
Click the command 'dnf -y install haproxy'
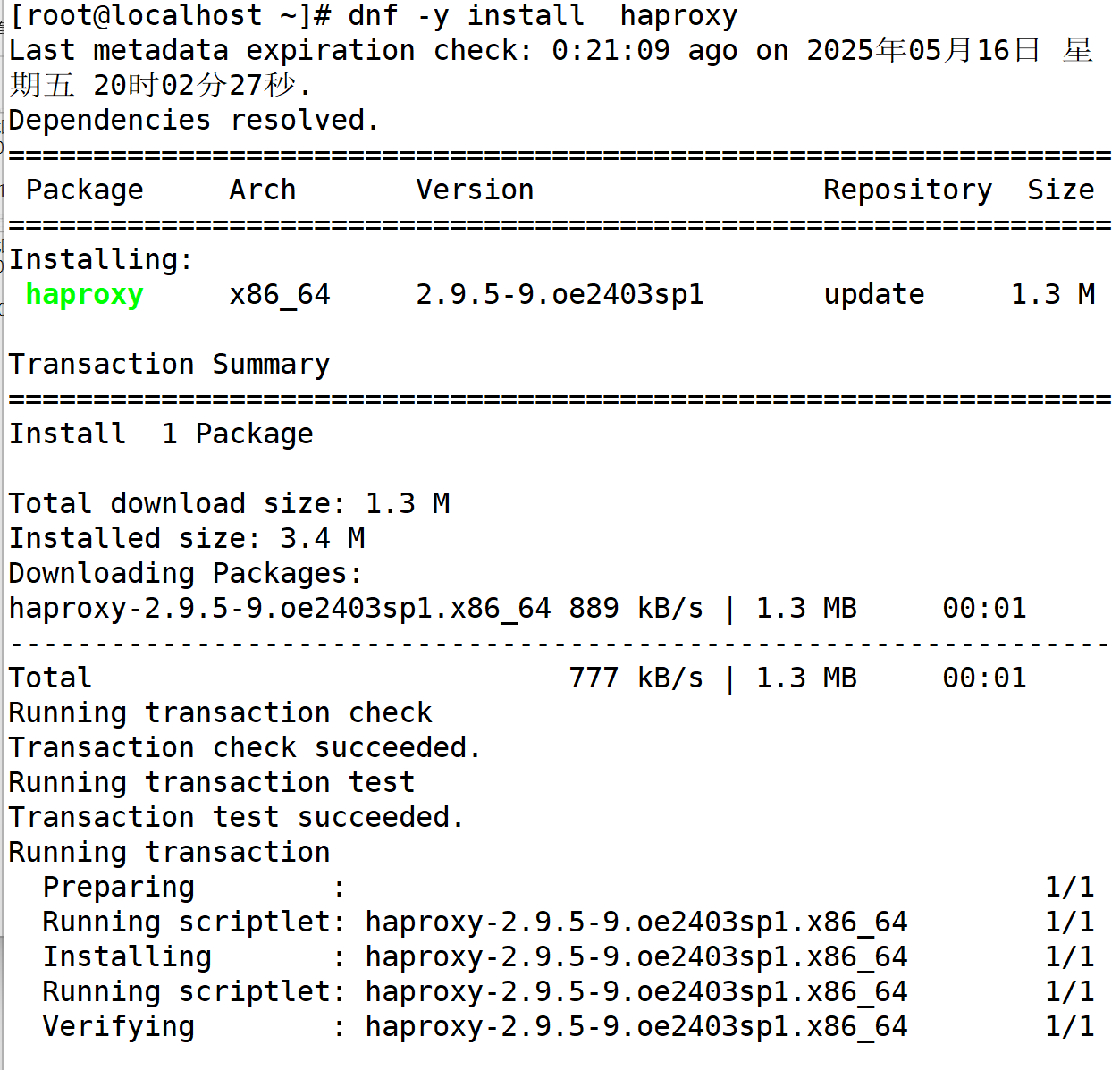click(x=543, y=16)
